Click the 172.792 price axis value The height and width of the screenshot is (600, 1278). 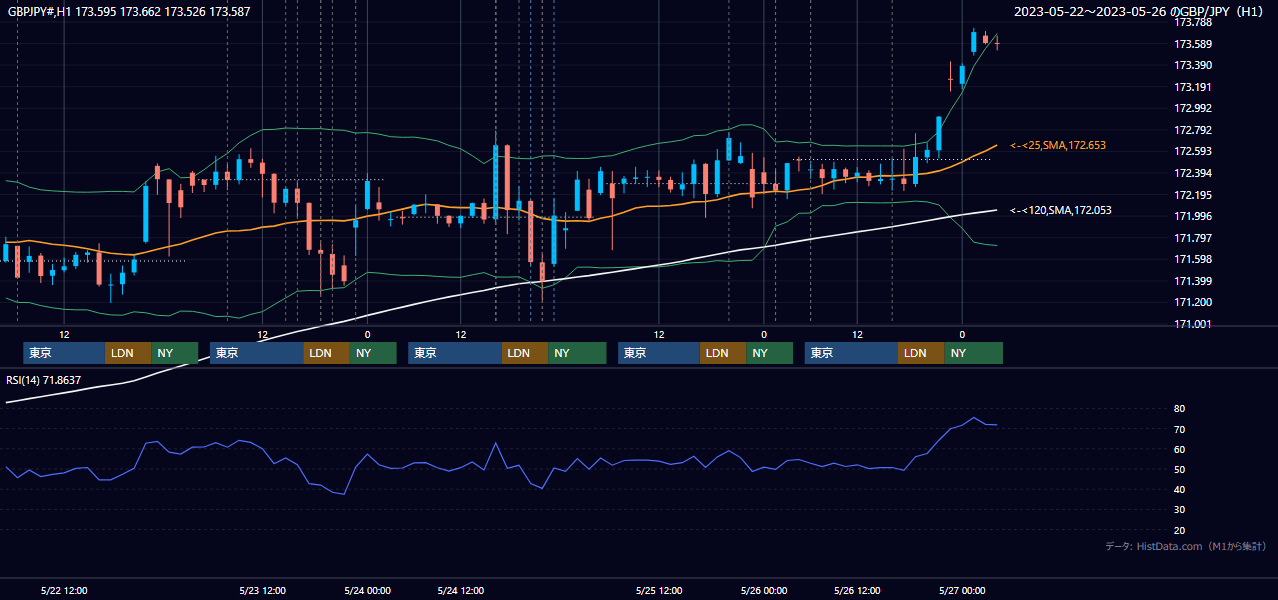click(1192, 130)
